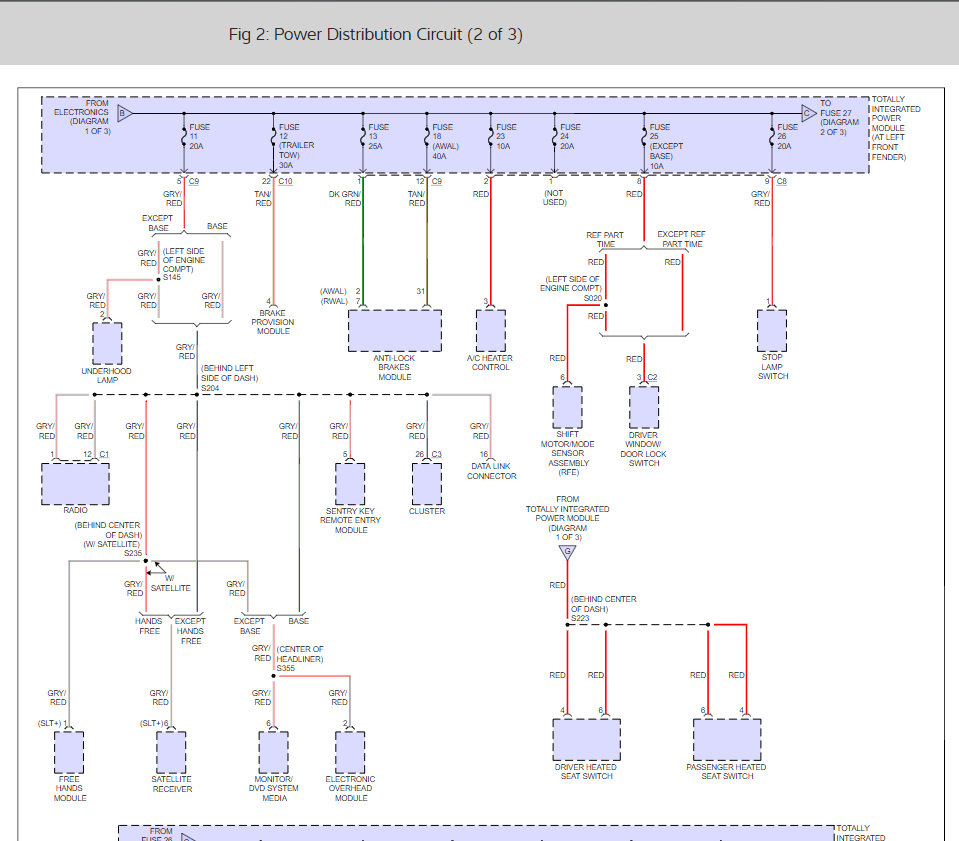Click the Free Hands Module box

(69, 753)
